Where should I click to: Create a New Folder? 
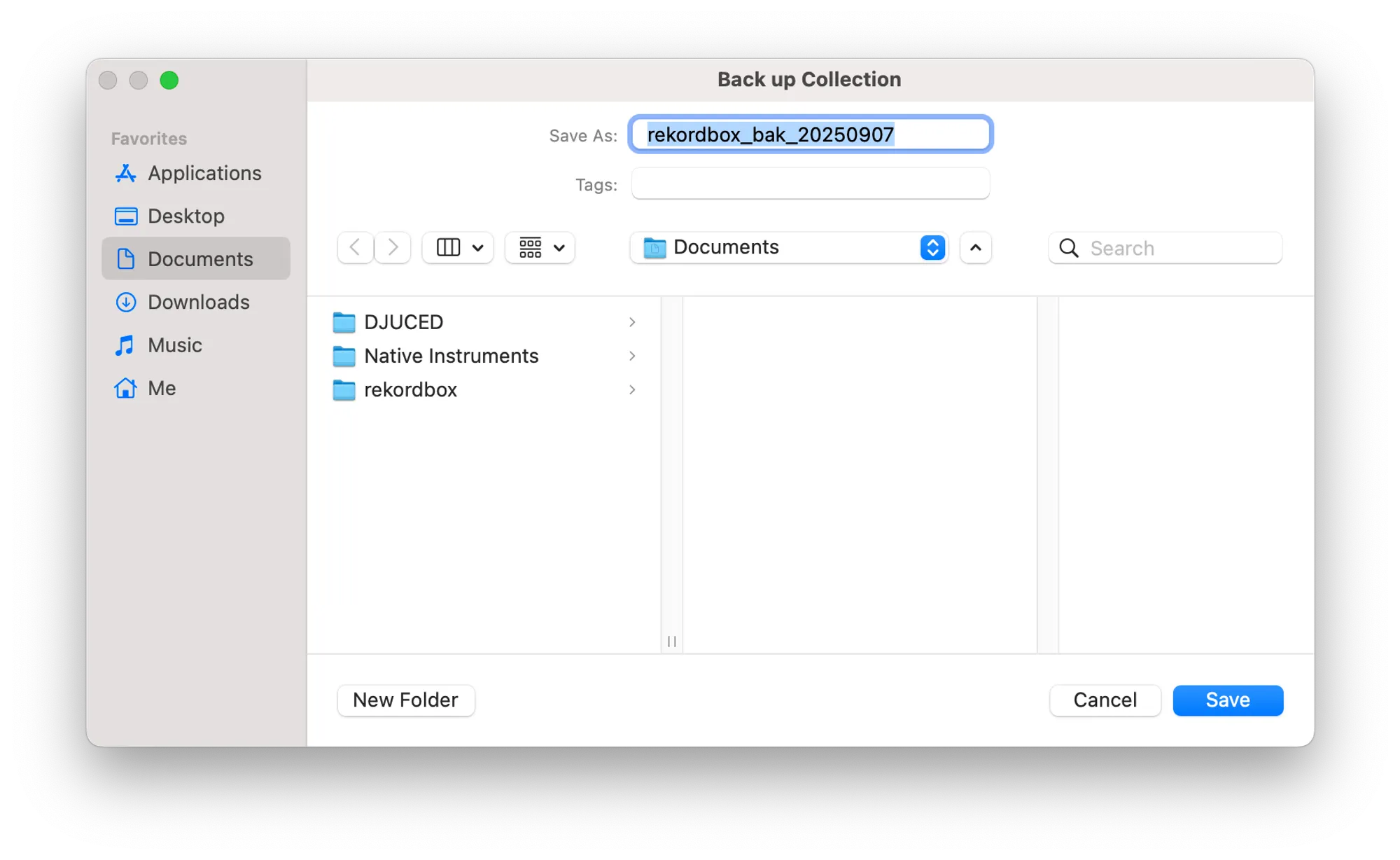point(405,700)
